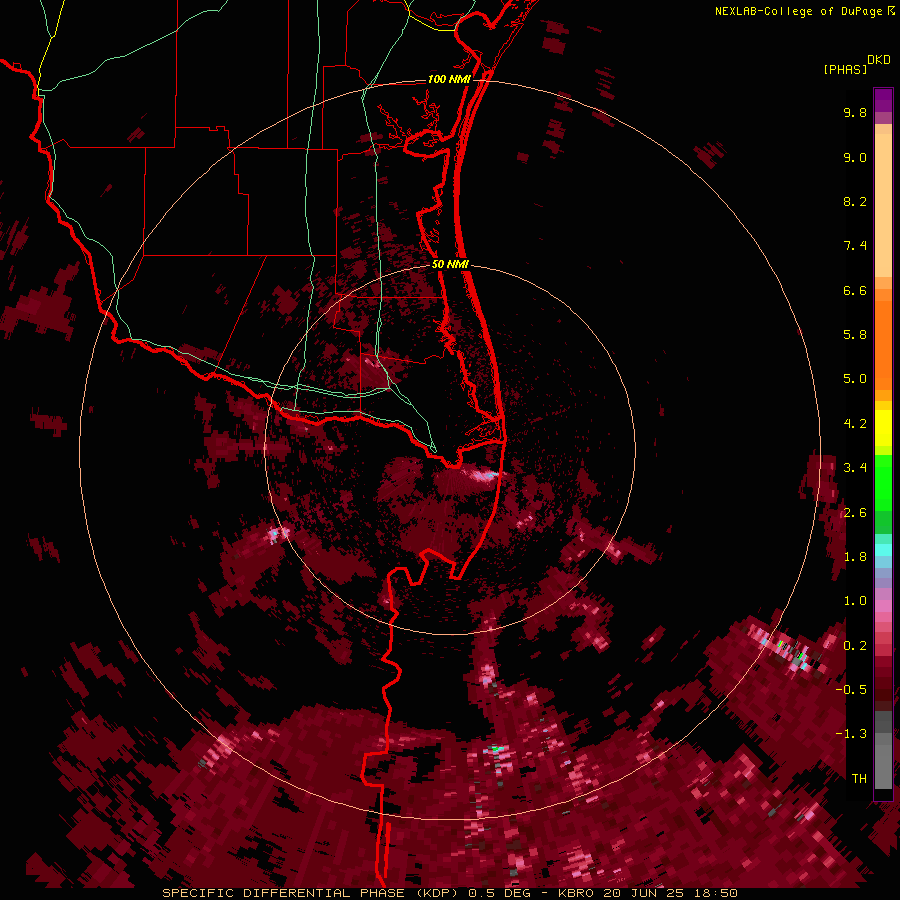Click the 5.0 value on the color scale
Screen dimensions: 900x900
855,379
